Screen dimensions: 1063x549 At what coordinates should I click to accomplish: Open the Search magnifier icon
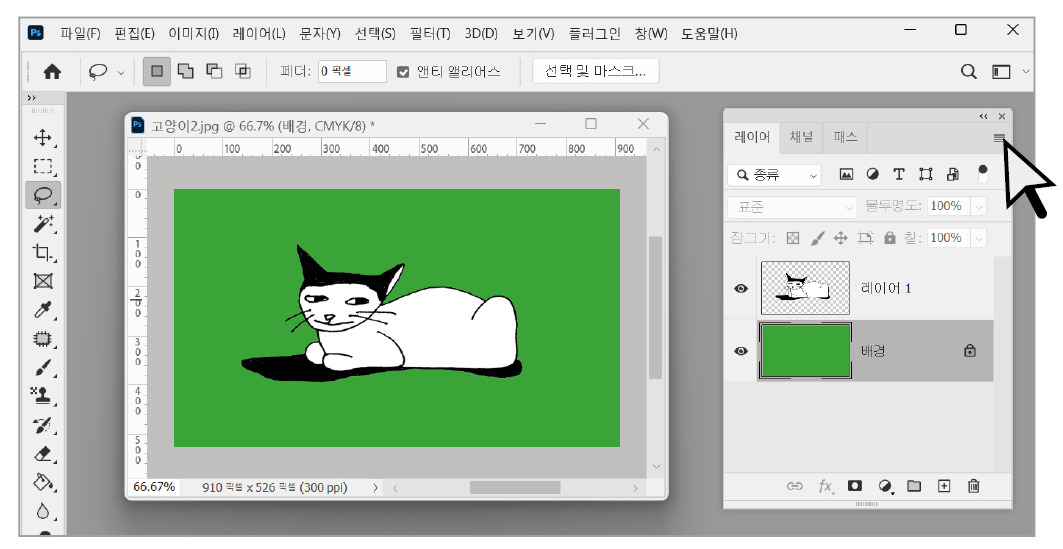click(x=969, y=71)
